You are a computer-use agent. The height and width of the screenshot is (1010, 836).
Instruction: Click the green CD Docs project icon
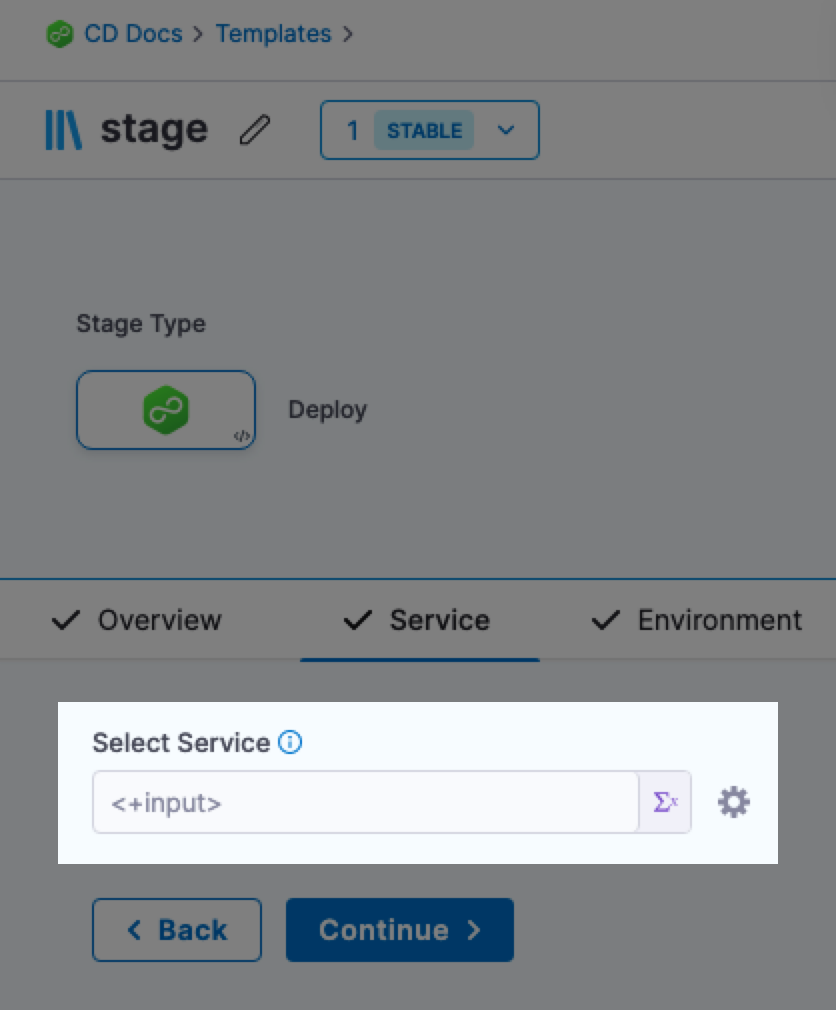[60, 34]
